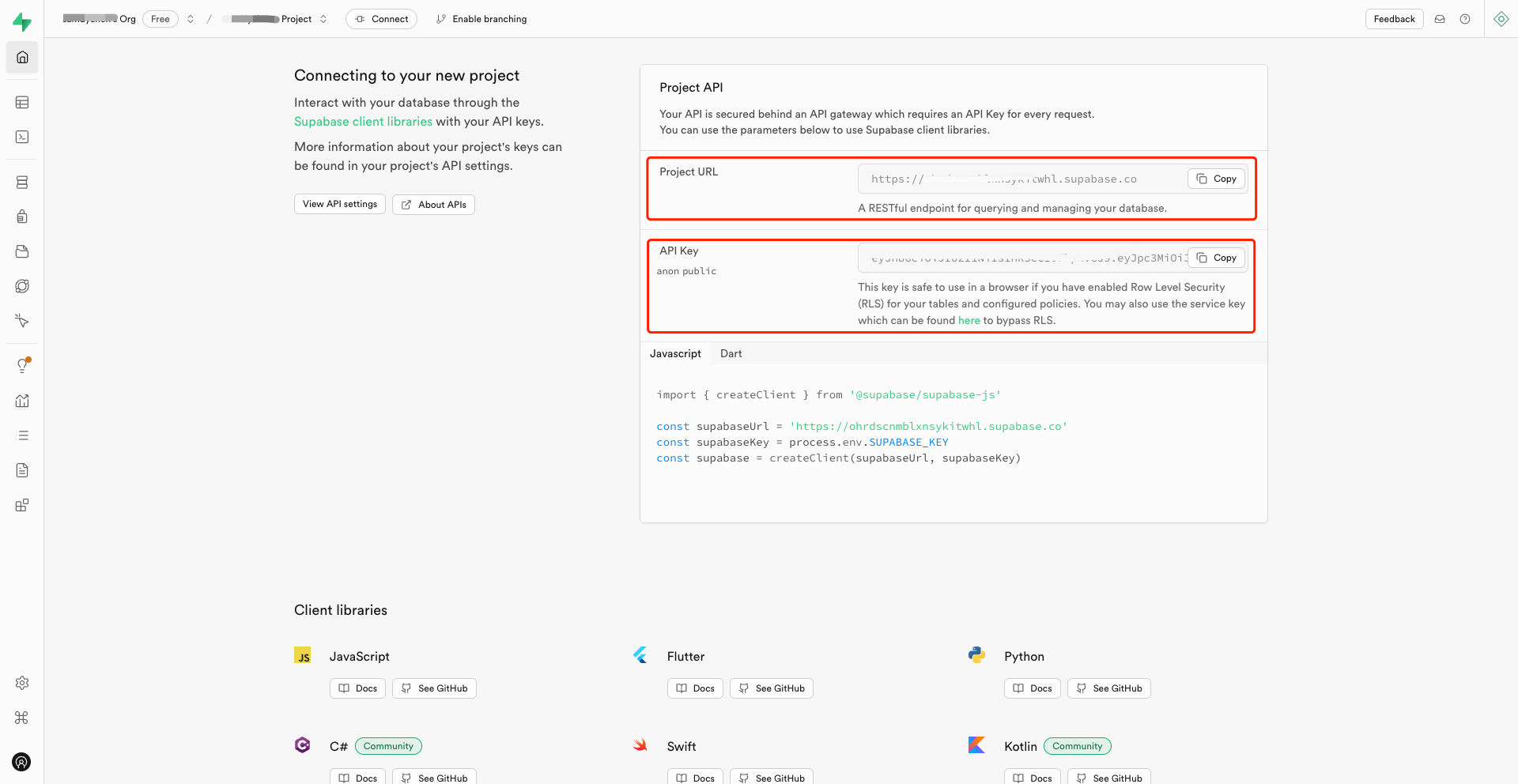Viewport: 1518px width, 784px height.
Task: Open Project Home from sidebar
Action: 22,57
